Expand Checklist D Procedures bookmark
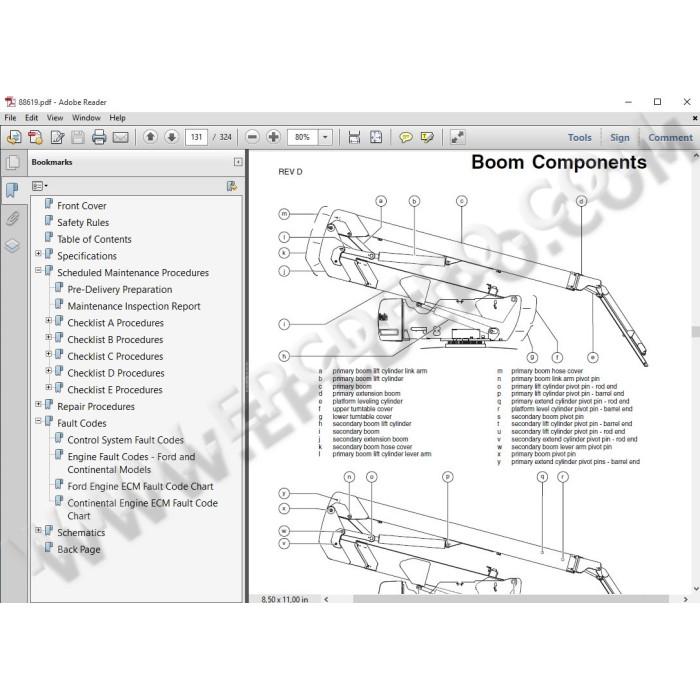This screenshot has width=700, height=700. tap(49, 371)
